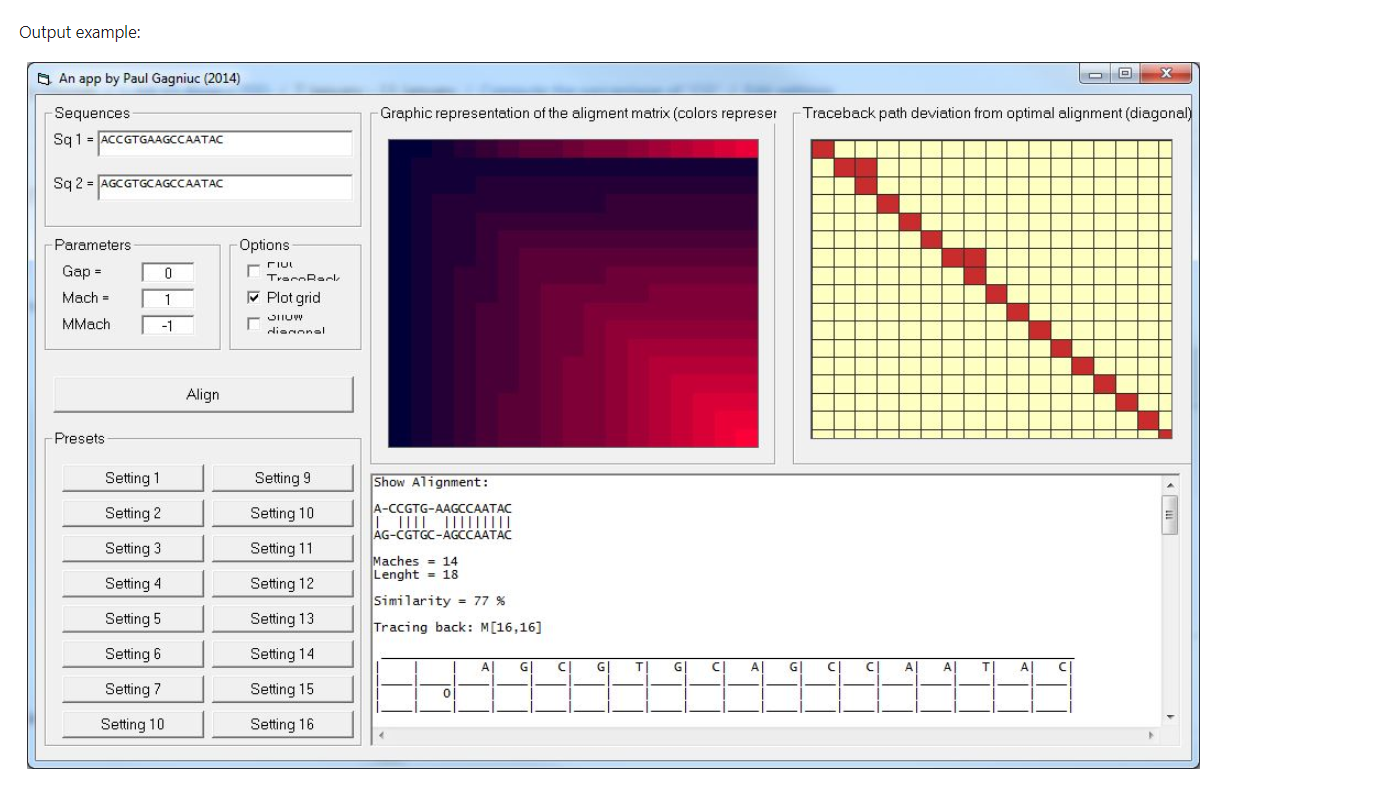Click the aligned sequence "AG-CGTGC-AGCCAATAC"

click(442, 535)
